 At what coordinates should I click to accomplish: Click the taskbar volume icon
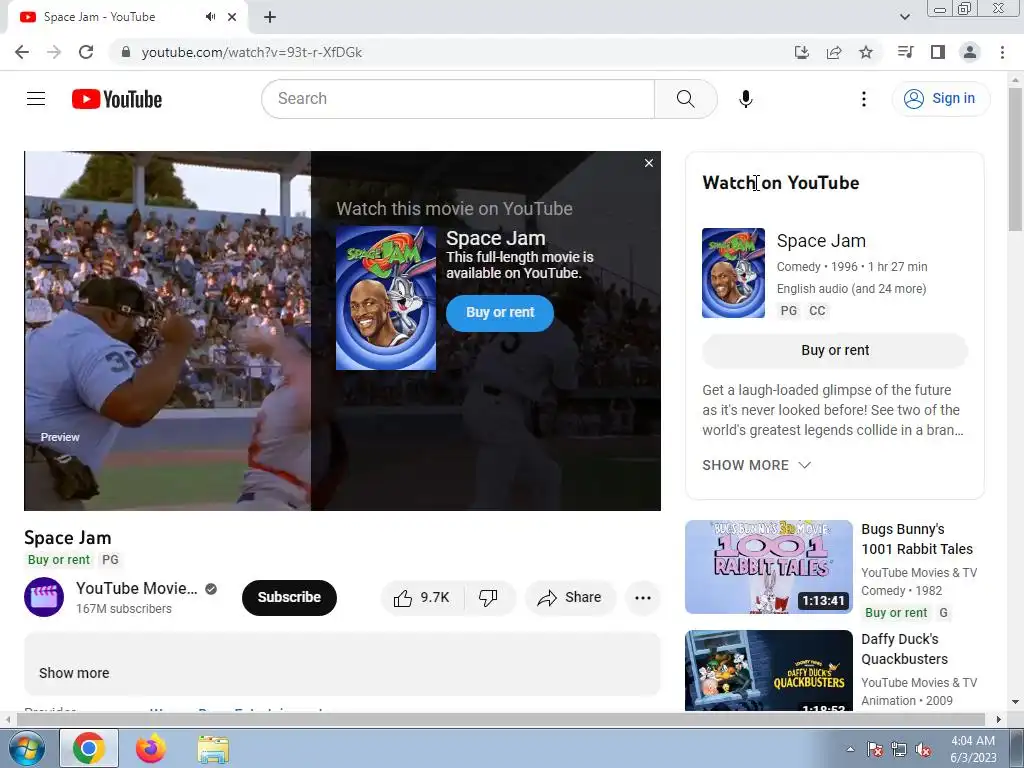(923, 750)
